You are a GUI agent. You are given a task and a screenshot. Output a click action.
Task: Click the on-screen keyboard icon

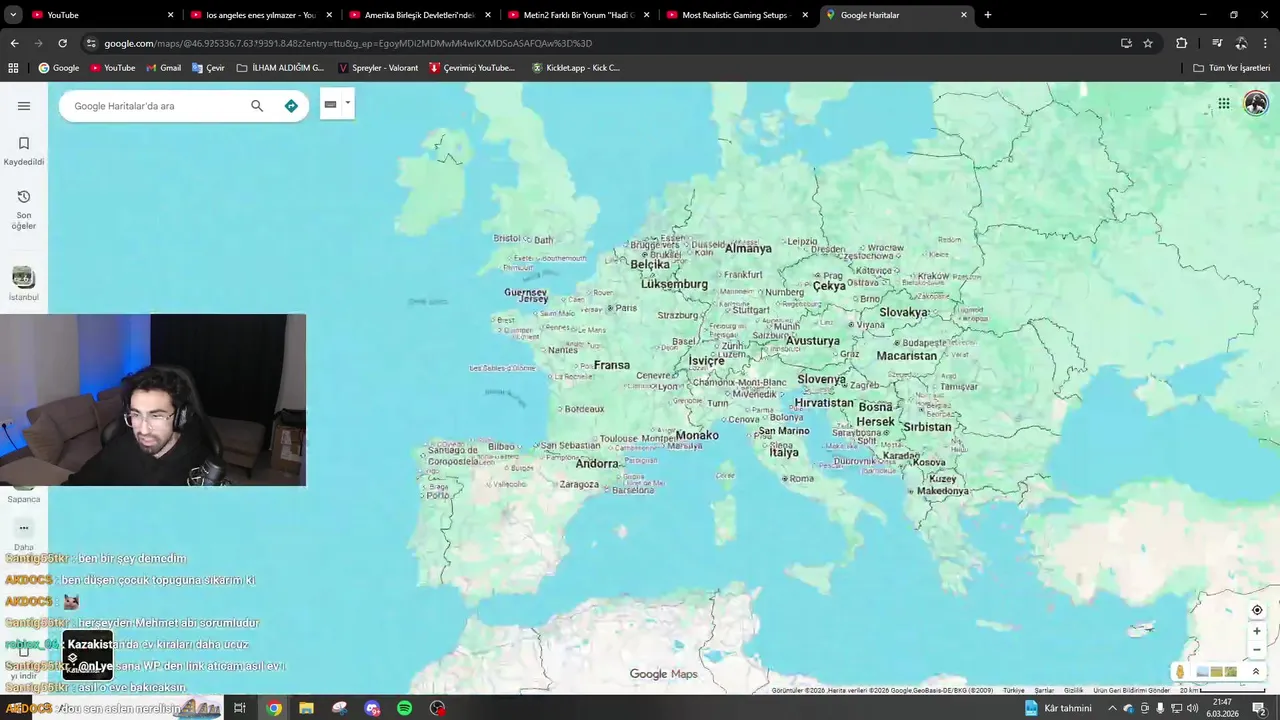[x=330, y=104]
